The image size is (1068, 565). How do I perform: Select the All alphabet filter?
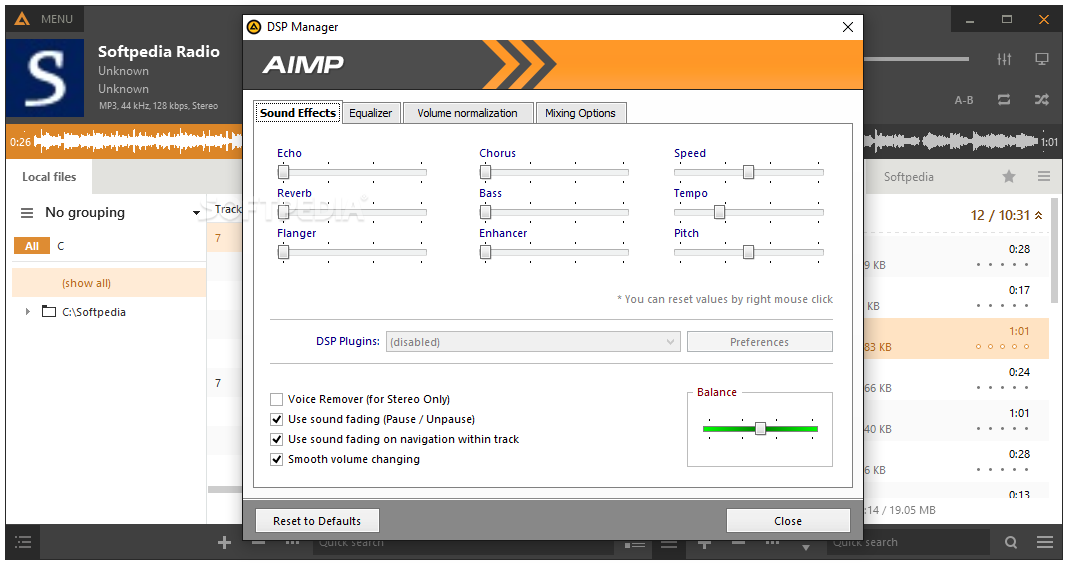pyautogui.click(x=32, y=246)
